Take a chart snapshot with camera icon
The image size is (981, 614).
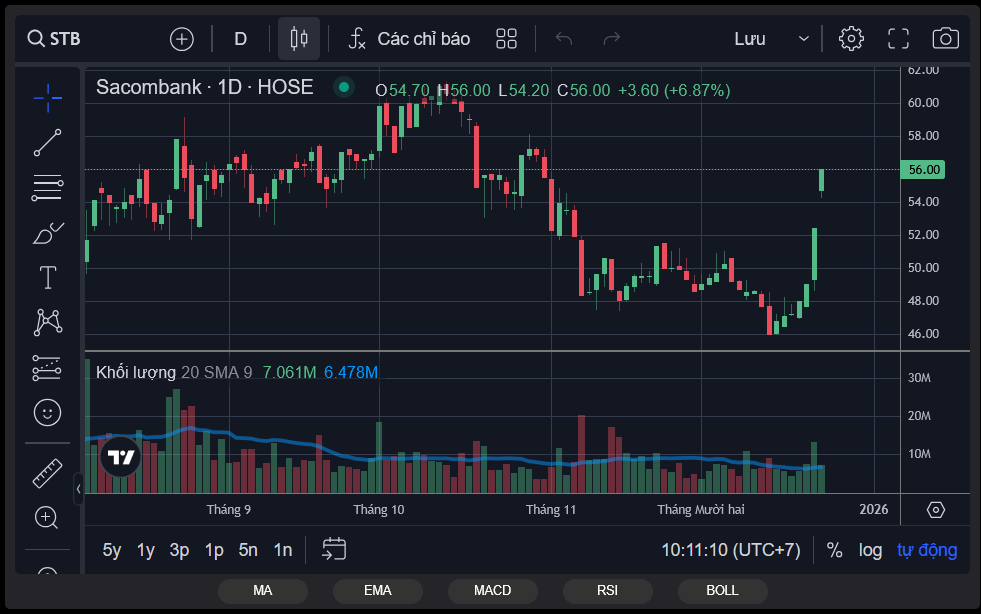[945, 39]
